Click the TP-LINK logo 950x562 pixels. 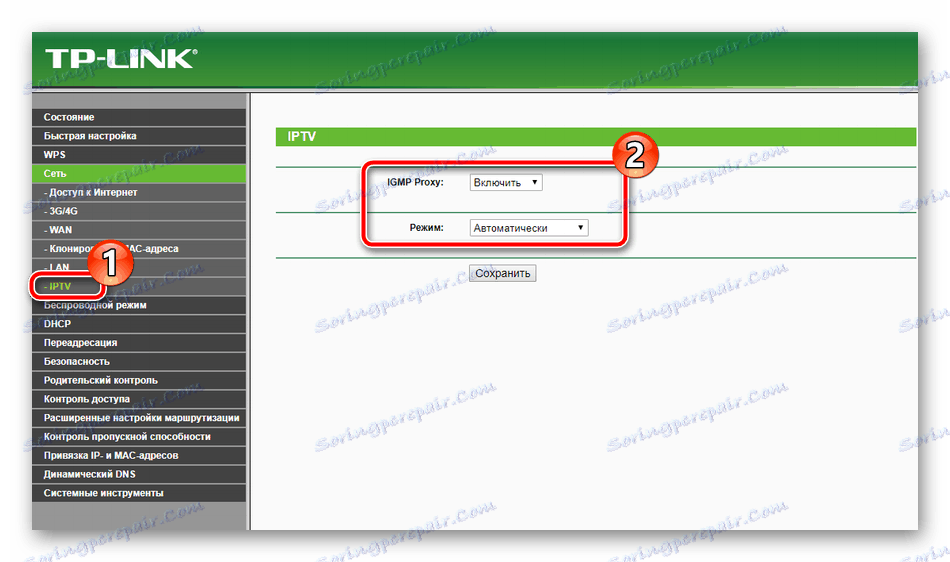pos(121,59)
